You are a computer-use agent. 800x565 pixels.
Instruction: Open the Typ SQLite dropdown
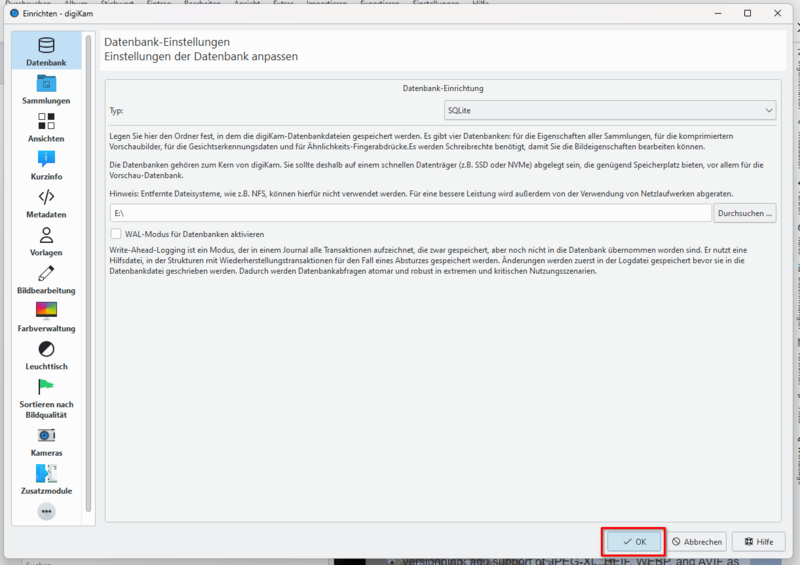610,110
